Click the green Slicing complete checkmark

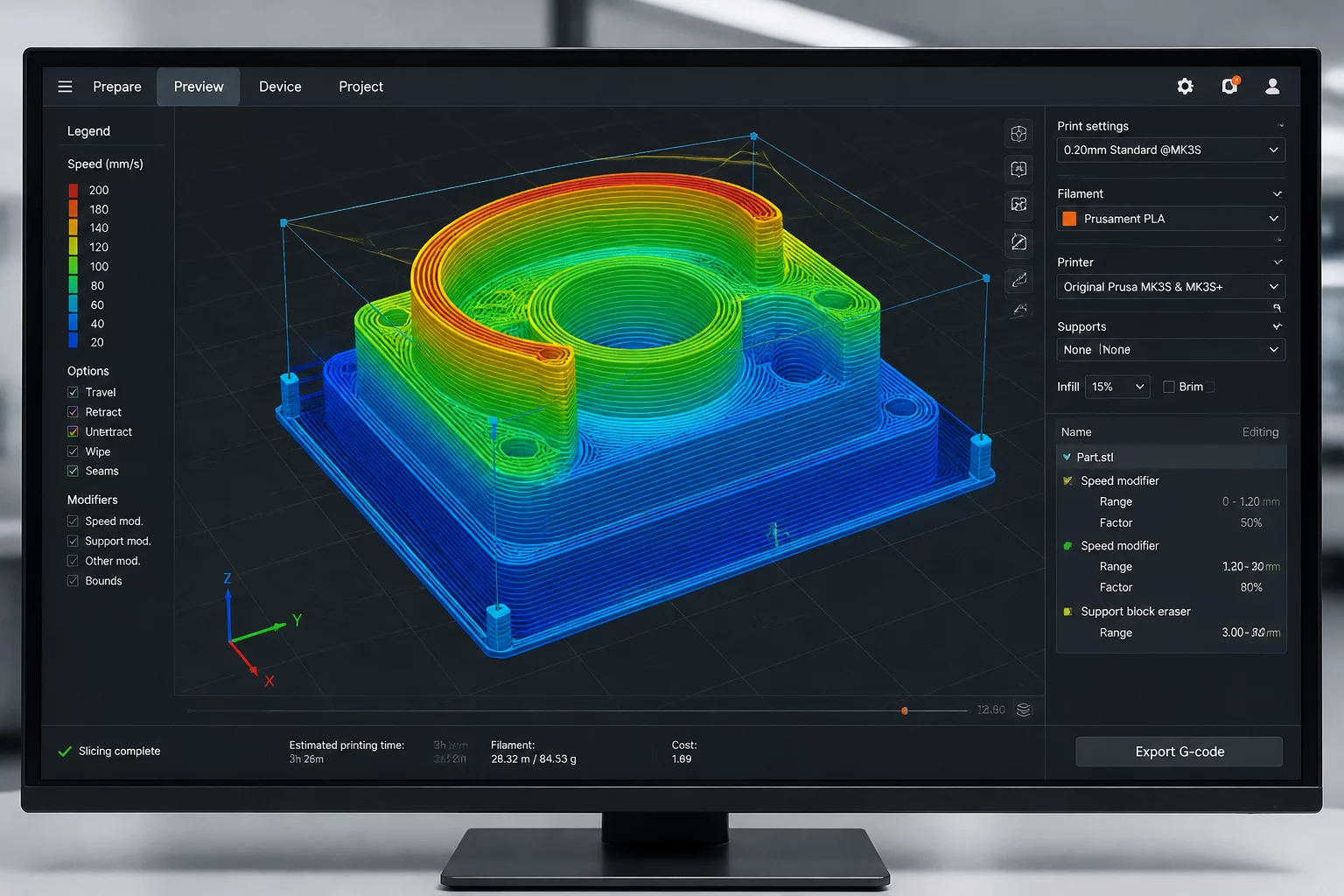tap(65, 751)
